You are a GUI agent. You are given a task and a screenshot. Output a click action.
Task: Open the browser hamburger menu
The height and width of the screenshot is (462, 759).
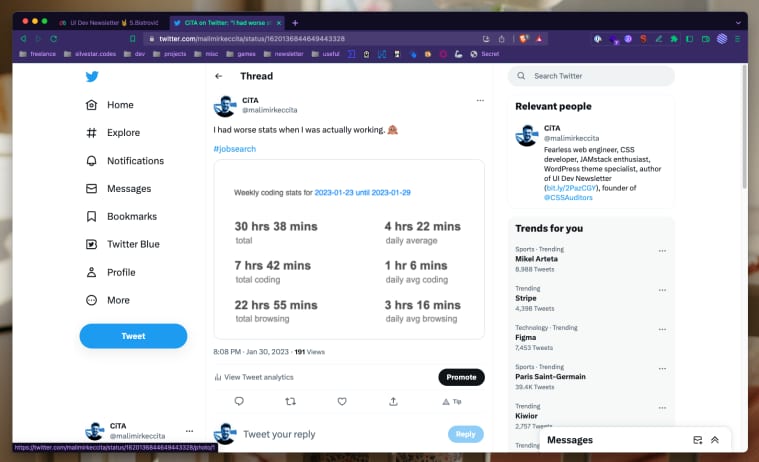738,39
